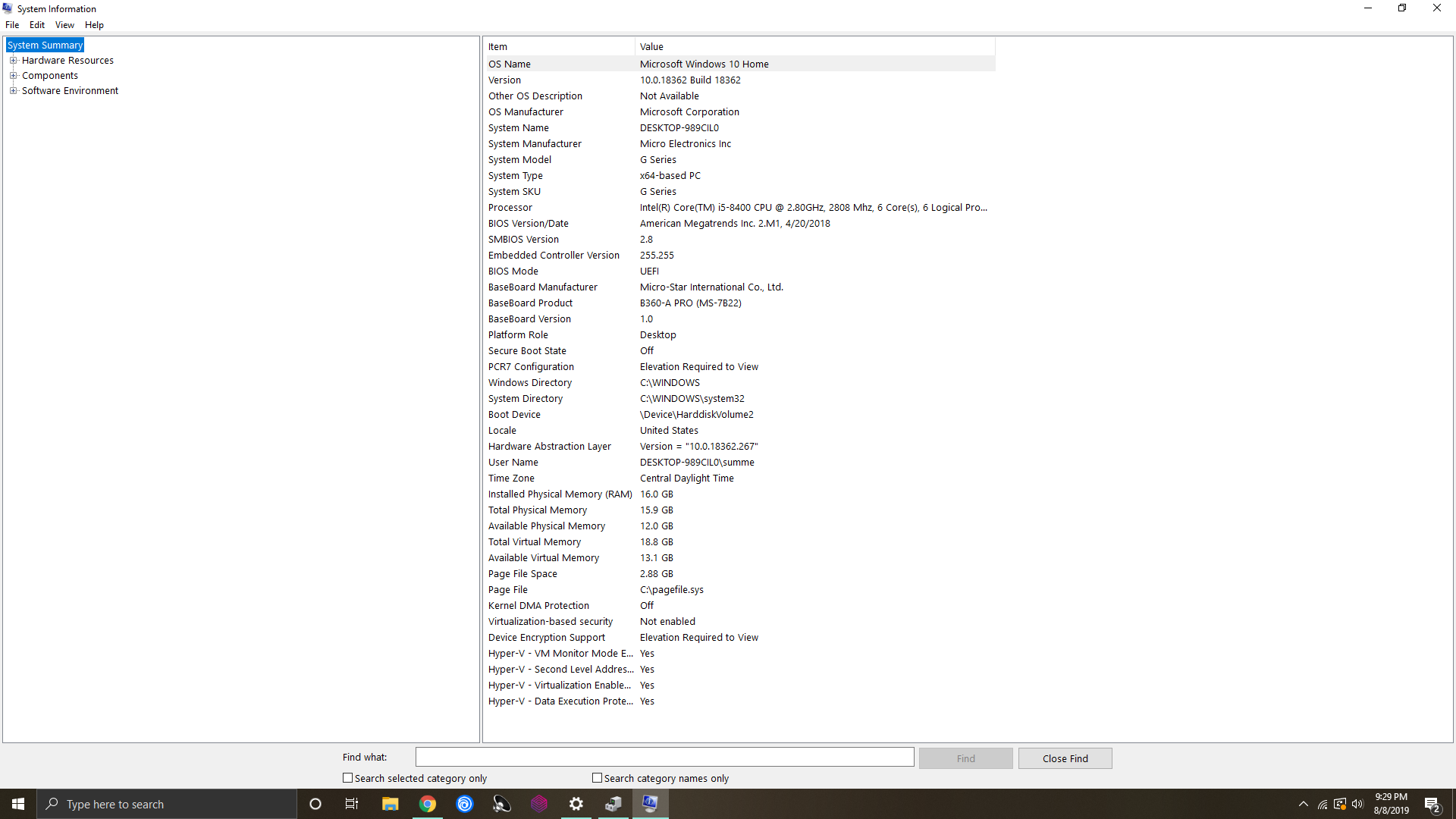The image size is (1456, 819).
Task: Launch Ubisoft Connect from the taskbar
Action: 465,804
